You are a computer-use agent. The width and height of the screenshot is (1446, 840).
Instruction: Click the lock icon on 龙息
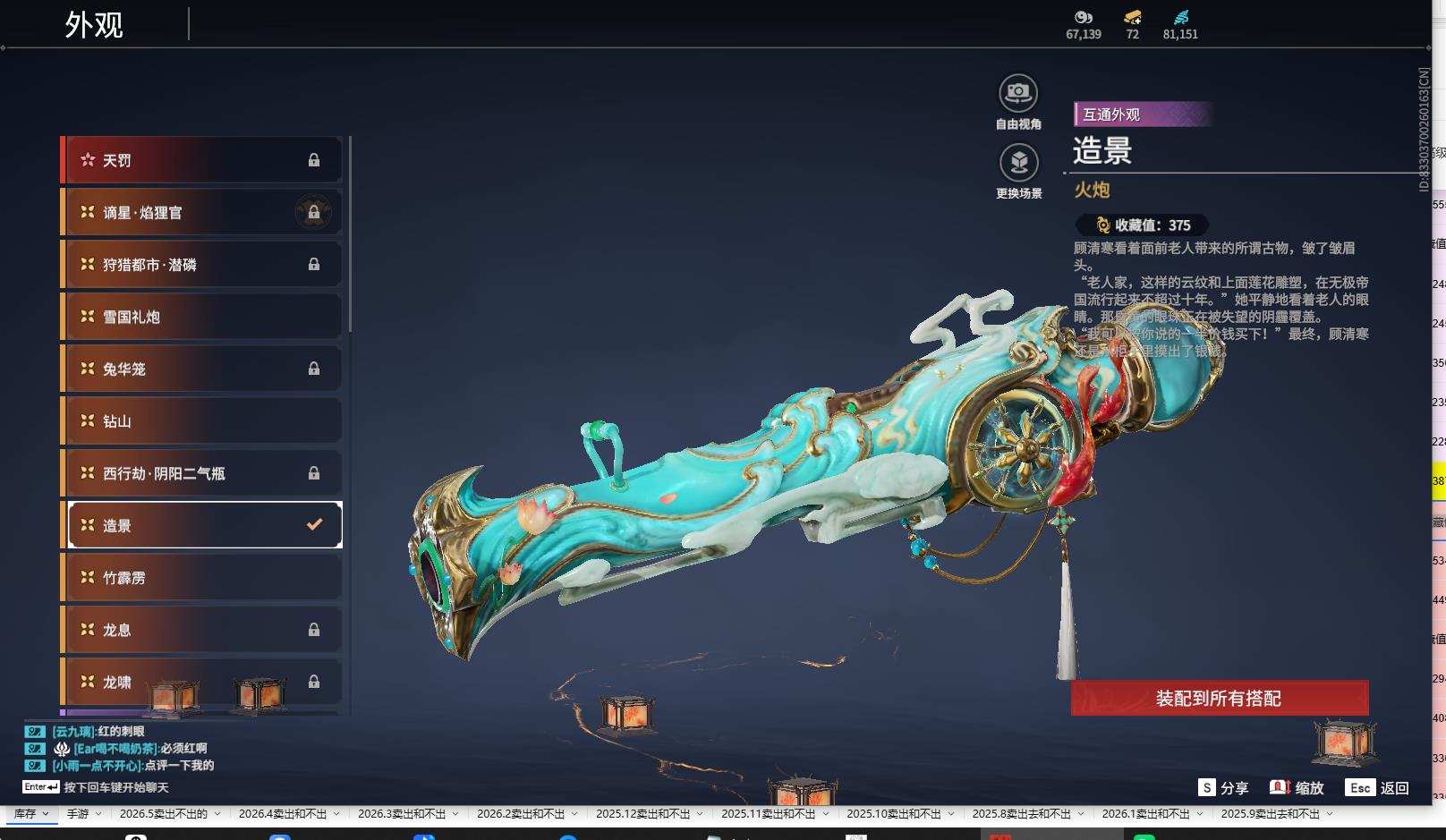click(314, 630)
